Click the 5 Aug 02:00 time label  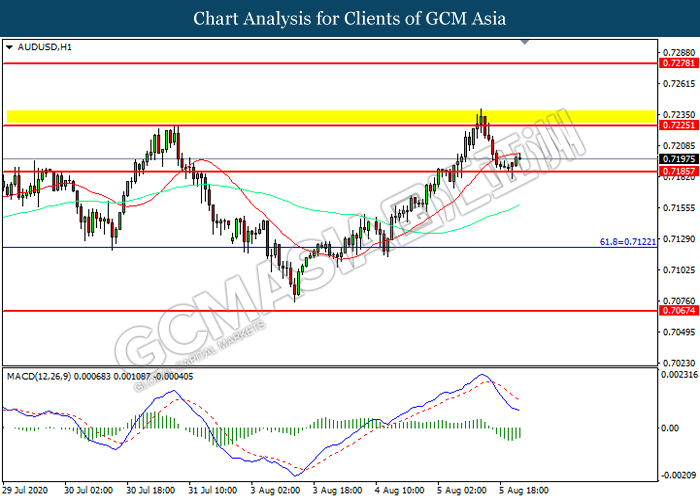[462, 490]
